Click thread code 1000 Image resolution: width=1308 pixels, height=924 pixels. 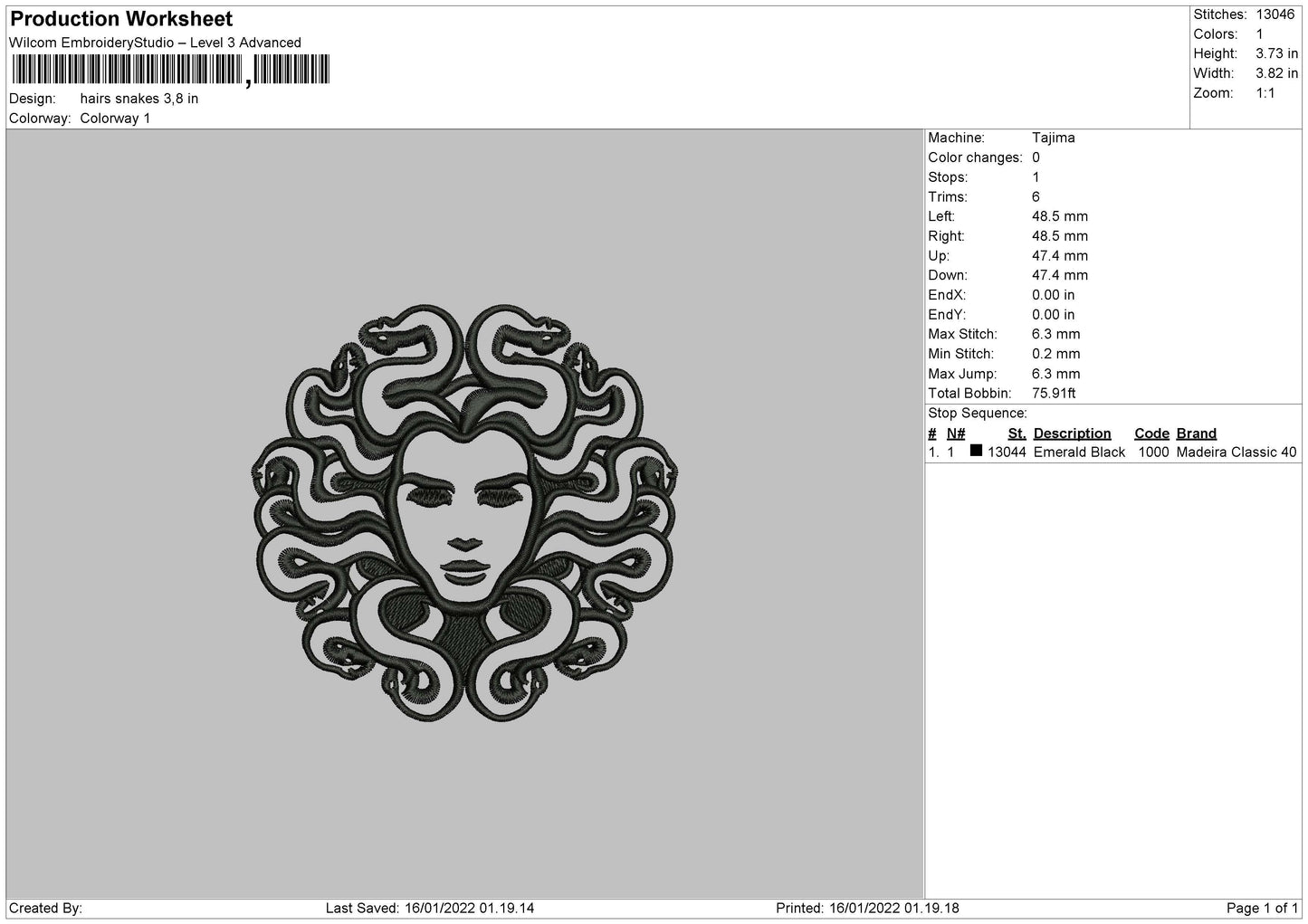(x=1153, y=452)
